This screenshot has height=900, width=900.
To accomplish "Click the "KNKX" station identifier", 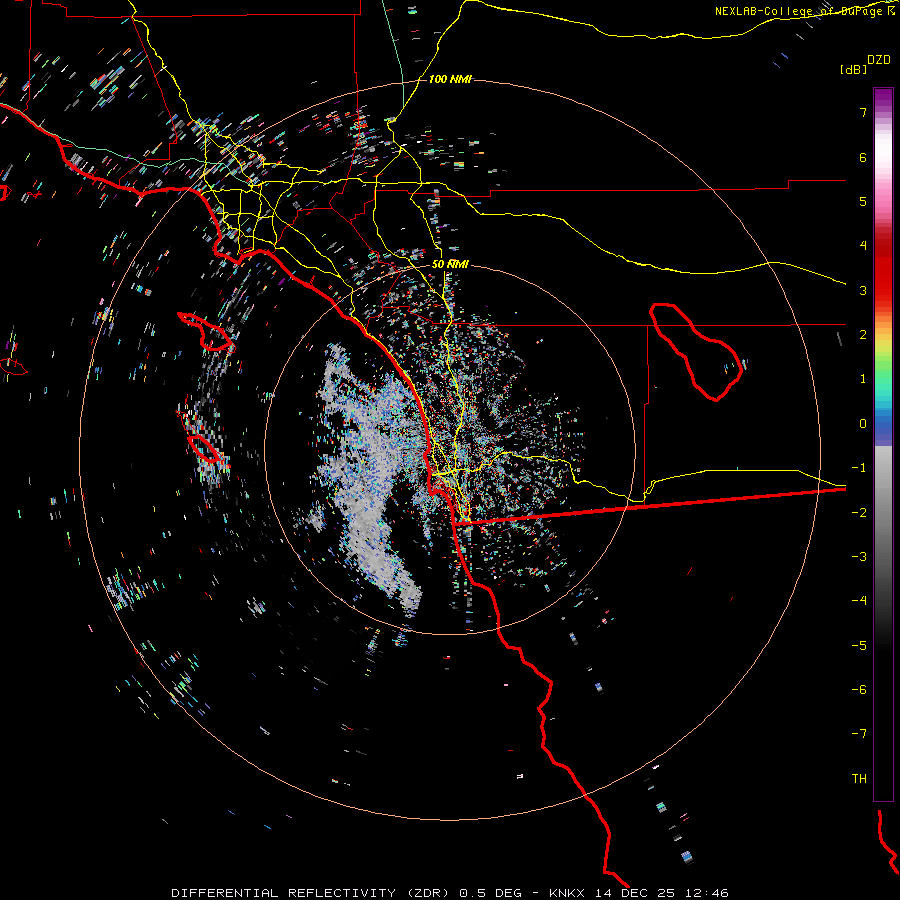I will click(567, 893).
